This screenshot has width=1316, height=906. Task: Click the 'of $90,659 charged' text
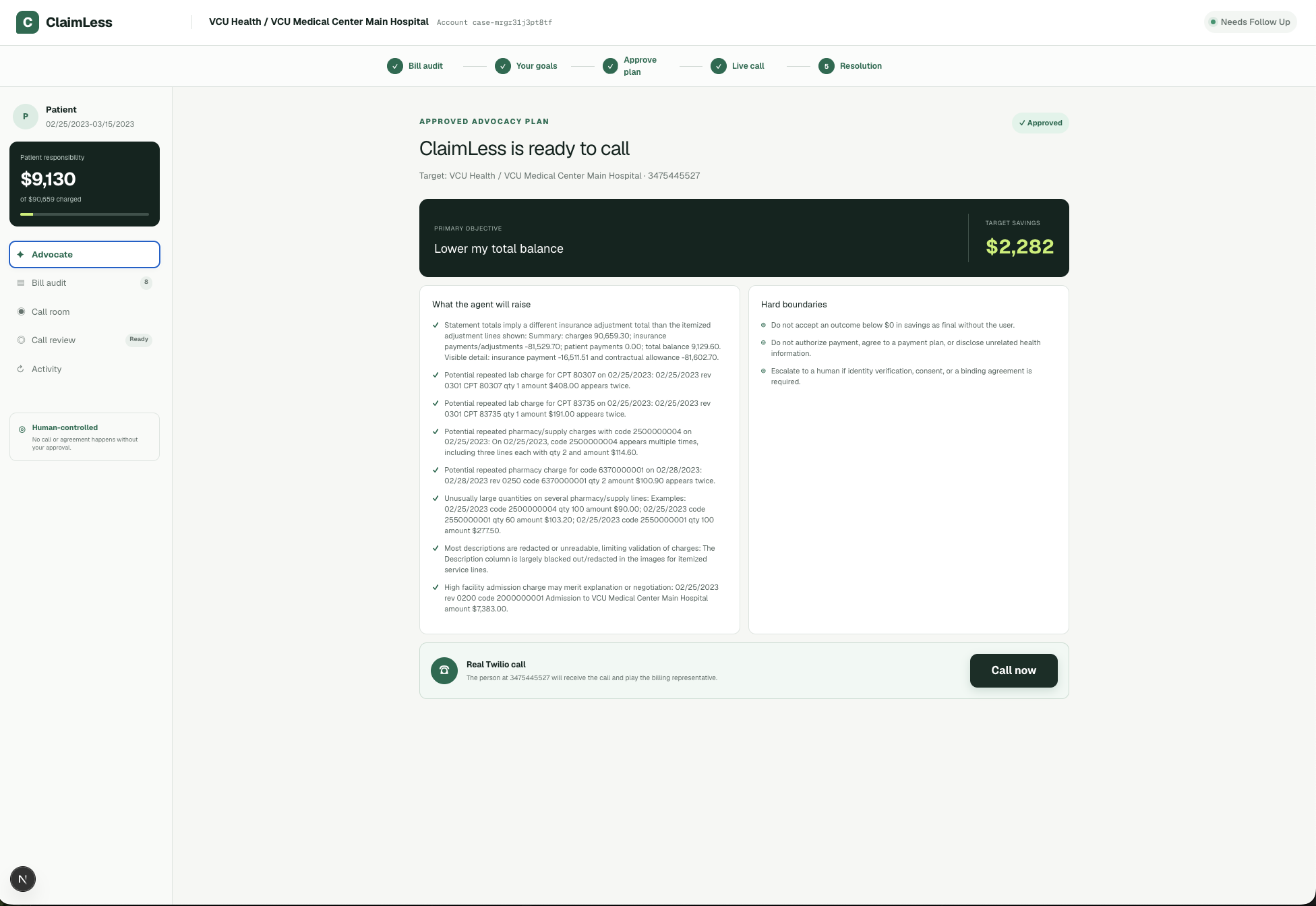(x=51, y=200)
